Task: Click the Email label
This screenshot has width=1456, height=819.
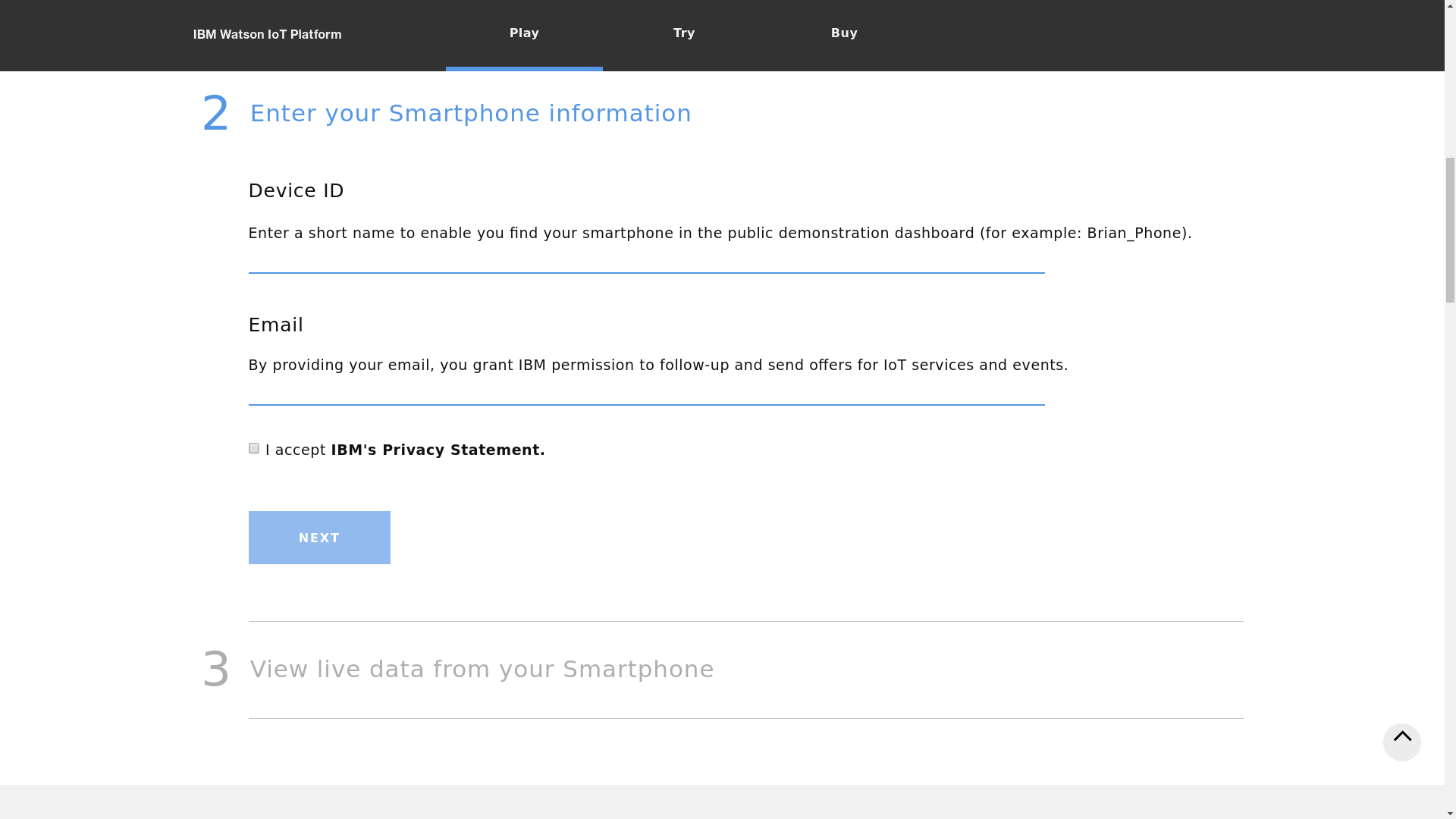Action: [x=276, y=325]
